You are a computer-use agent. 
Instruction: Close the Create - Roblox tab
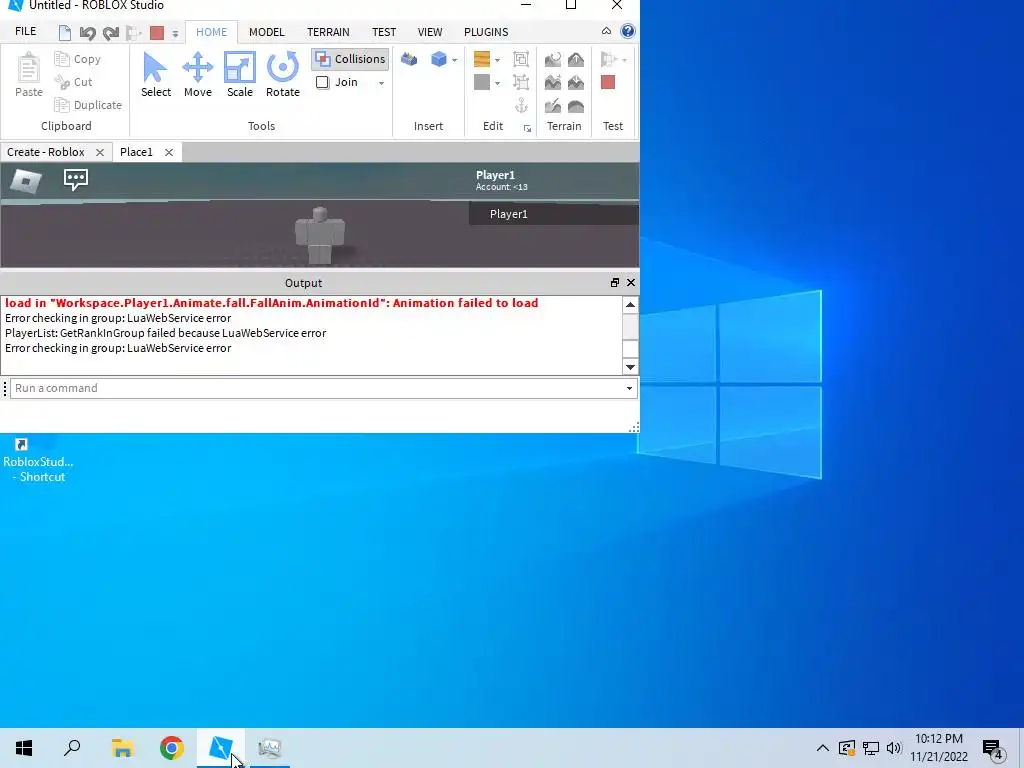pyautogui.click(x=100, y=152)
